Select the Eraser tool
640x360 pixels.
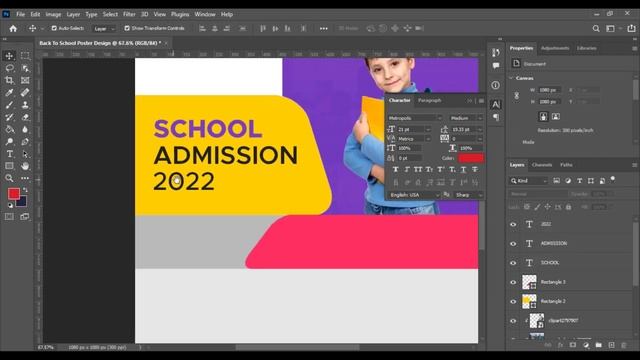(25, 117)
